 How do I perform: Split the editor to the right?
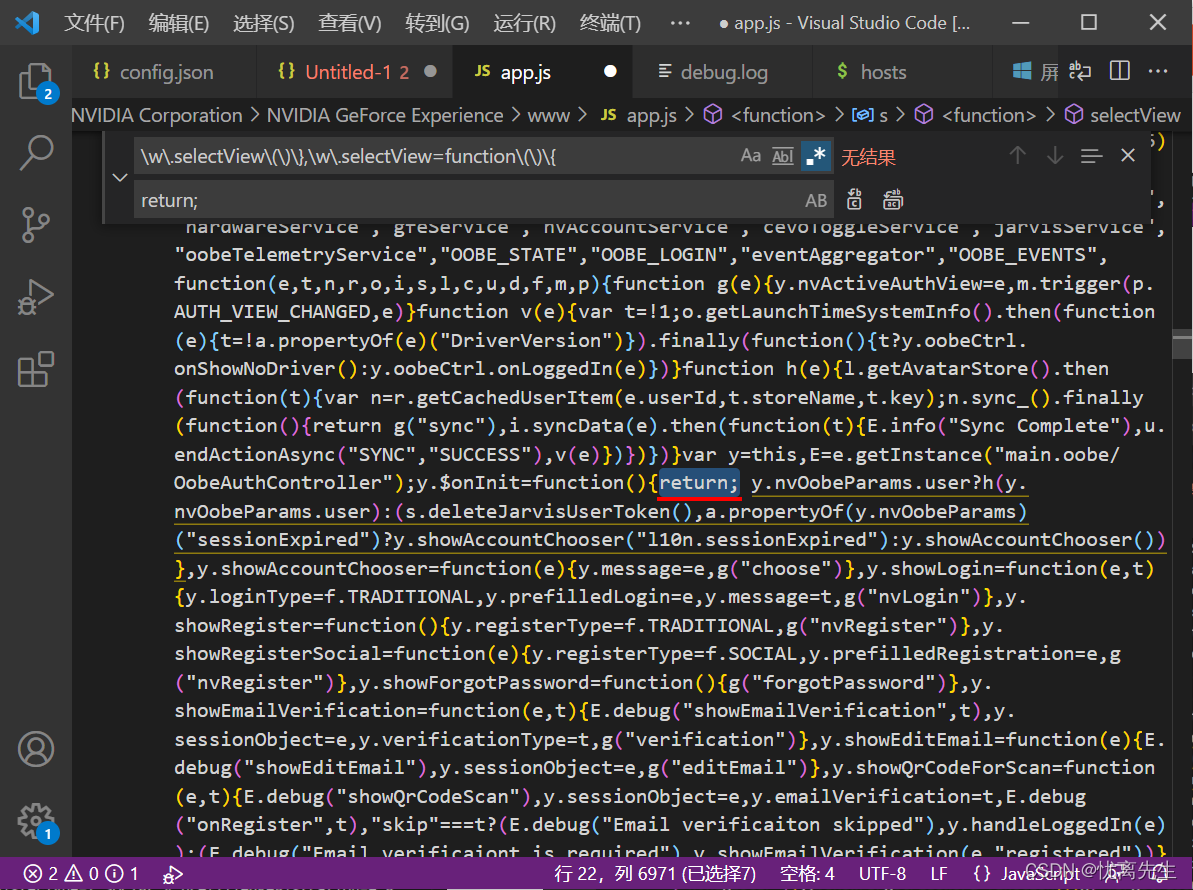click(1119, 71)
